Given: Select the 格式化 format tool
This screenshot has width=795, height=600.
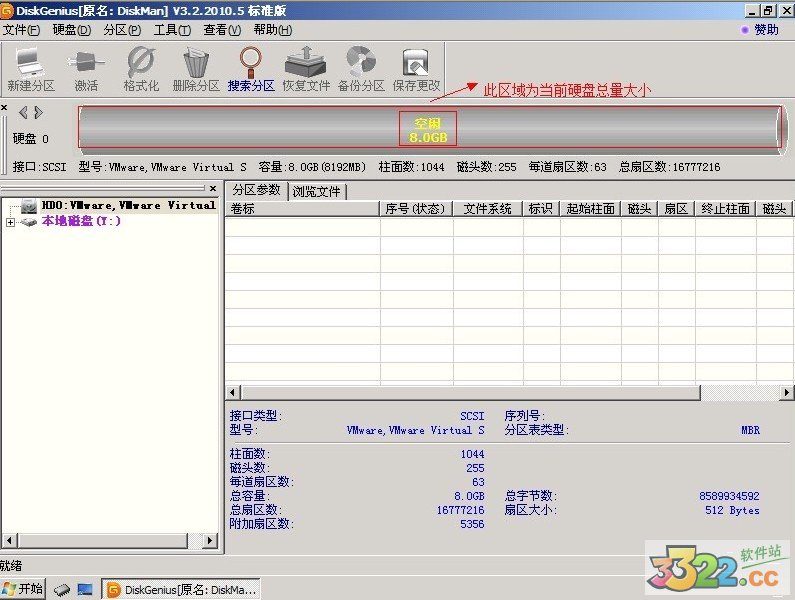Looking at the screenshot, I should coord(141,69).
